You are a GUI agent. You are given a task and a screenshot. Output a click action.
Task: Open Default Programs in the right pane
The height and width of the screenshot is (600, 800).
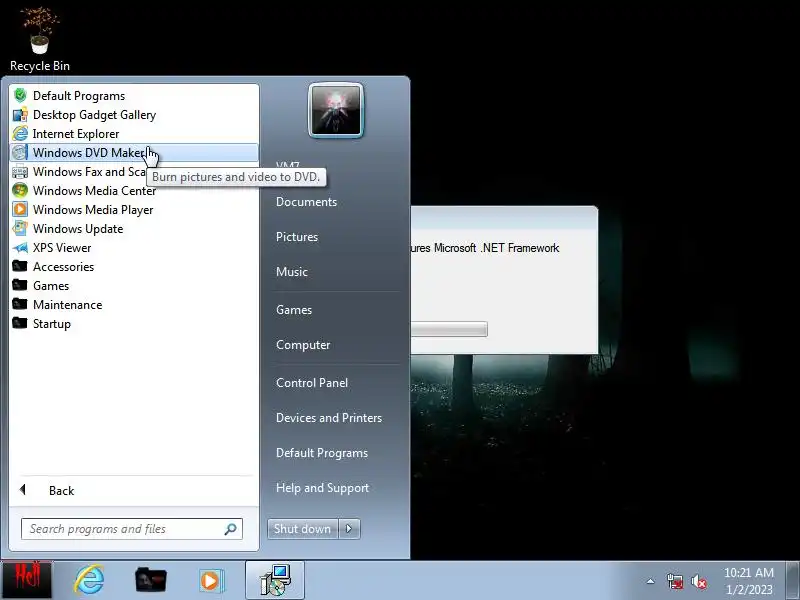click(x=322, y=453)
